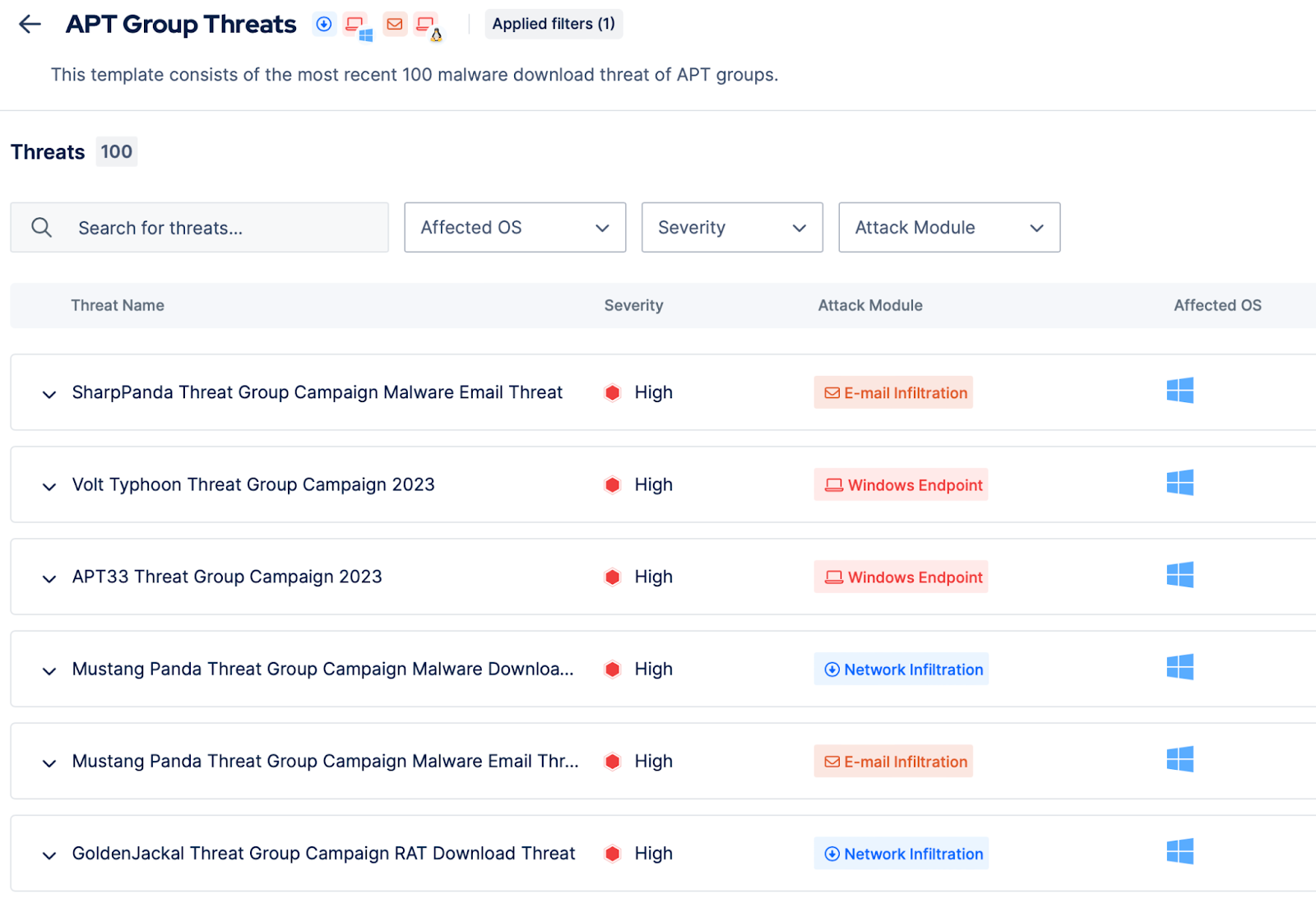The width and height of the screenshot is (1316, 899).
Task: Focus the Search for threats field
Action: click(x=199, y=227)
